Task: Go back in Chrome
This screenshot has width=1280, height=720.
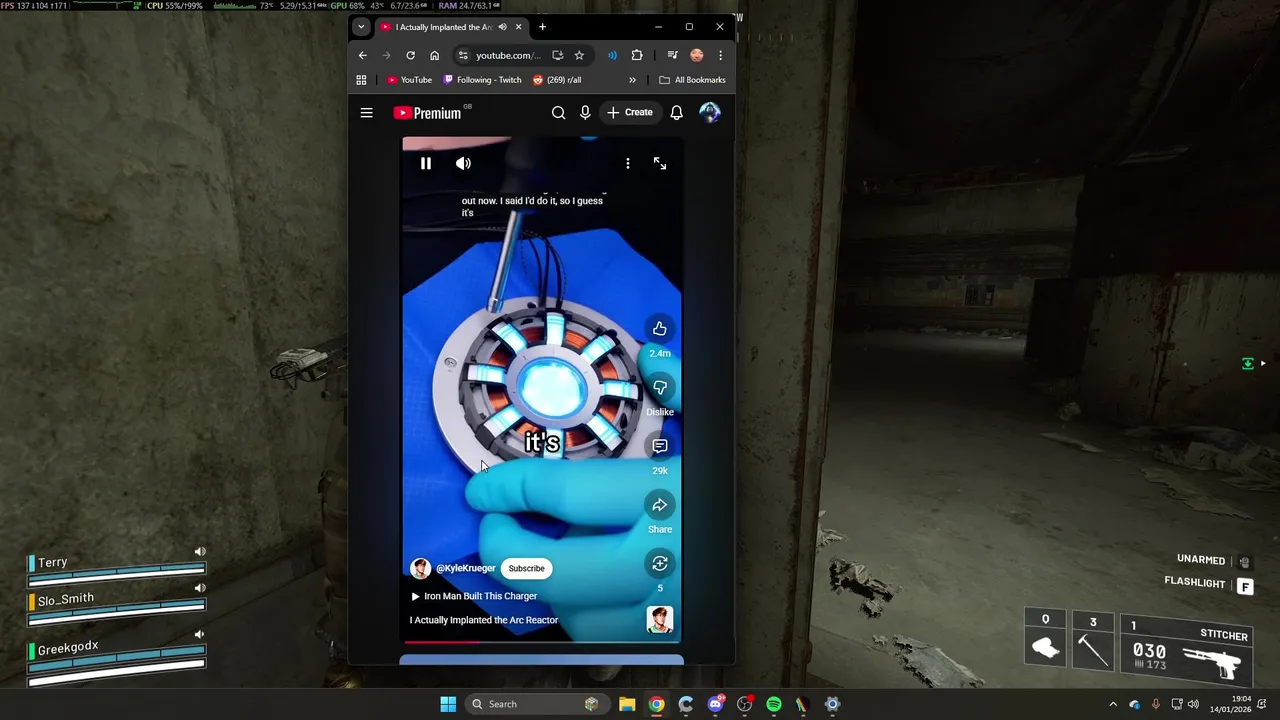Action: tap(362, 55)
